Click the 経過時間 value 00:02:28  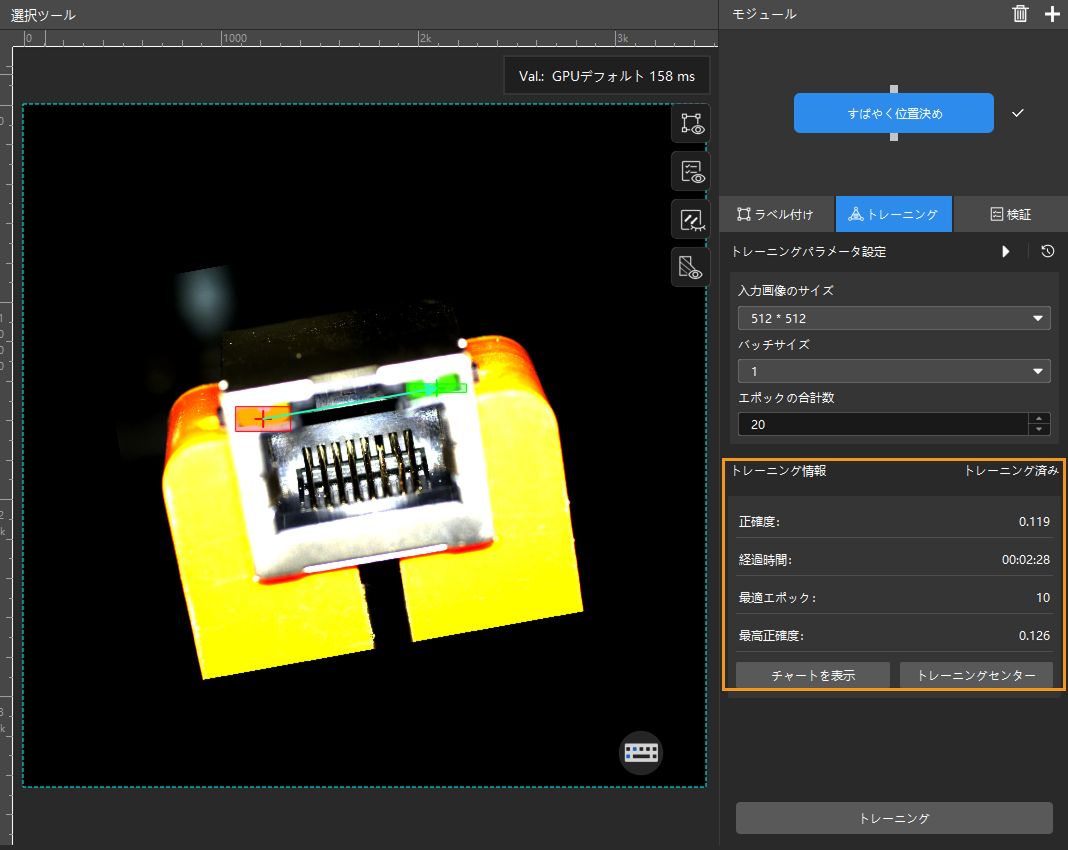[x=1025, y=560]
